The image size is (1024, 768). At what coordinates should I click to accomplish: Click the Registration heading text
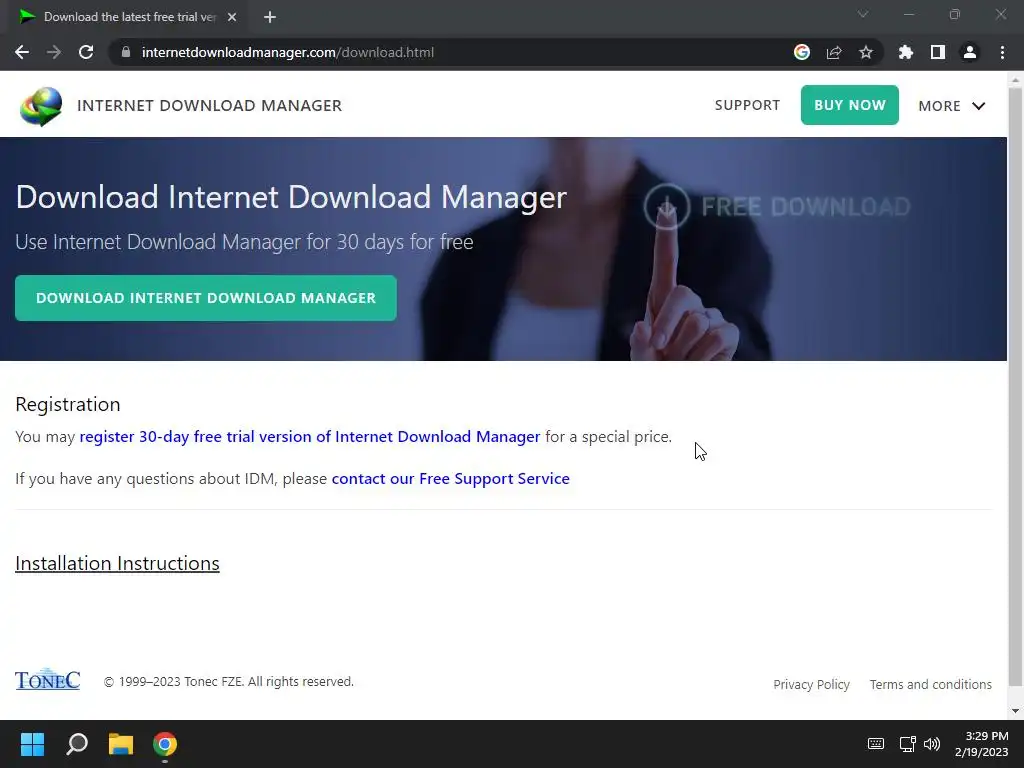68,404
